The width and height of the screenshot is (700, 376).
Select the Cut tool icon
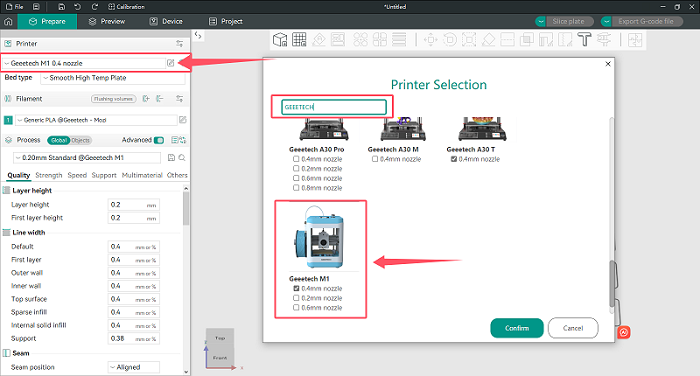[507, 40]
